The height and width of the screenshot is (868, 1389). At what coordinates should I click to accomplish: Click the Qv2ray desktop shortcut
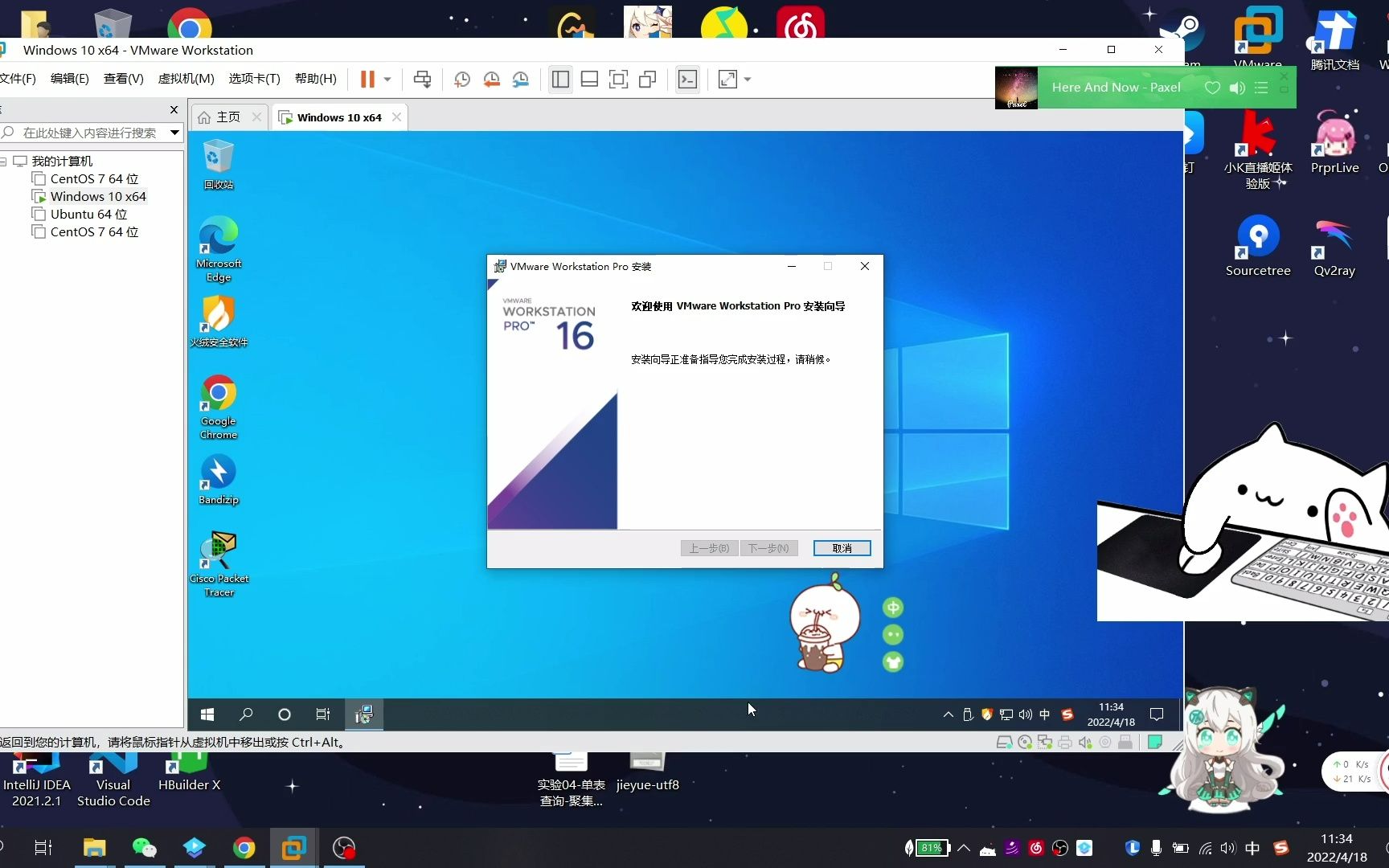(1334, 246)
